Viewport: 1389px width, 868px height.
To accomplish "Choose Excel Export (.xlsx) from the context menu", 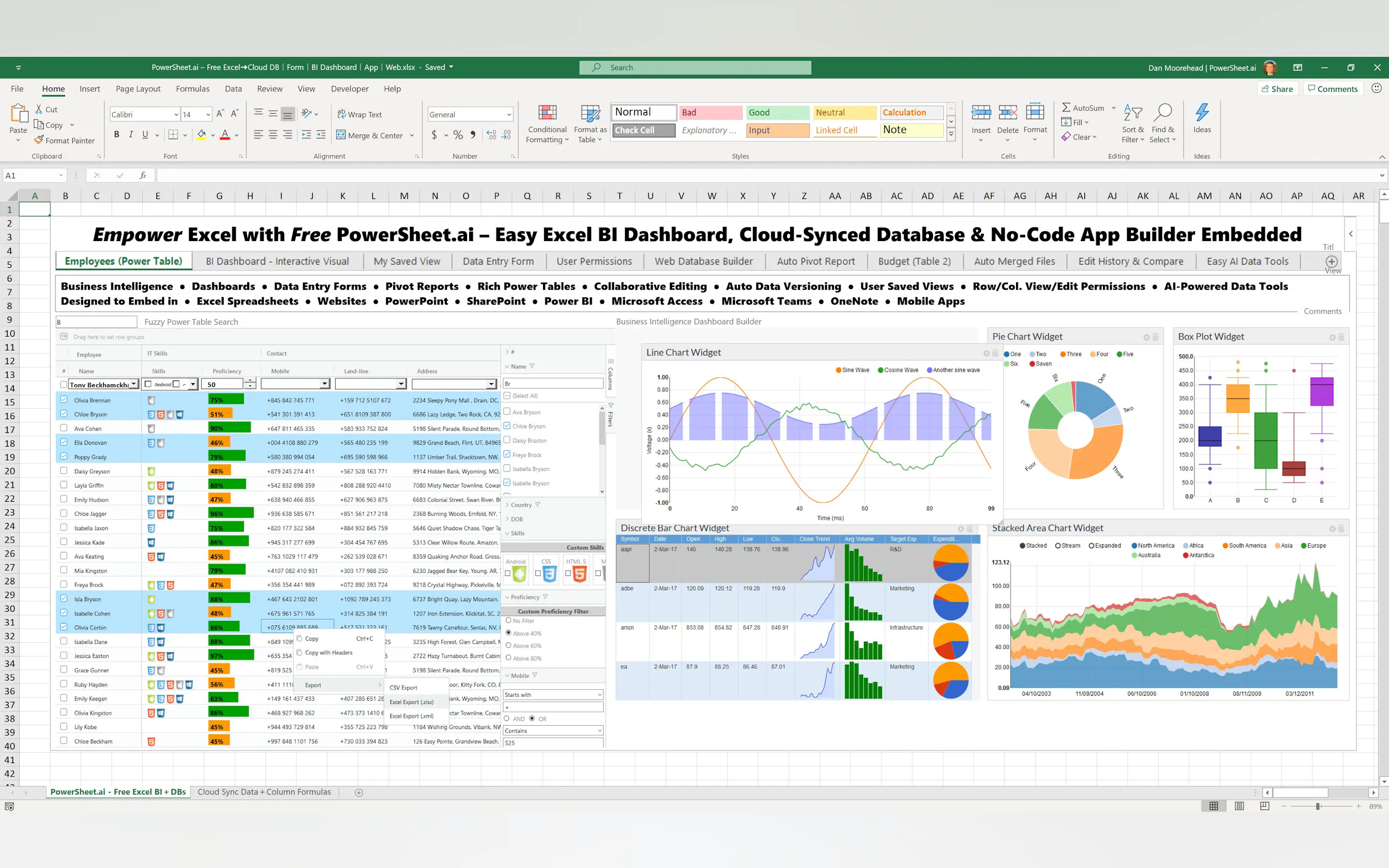I will pos(411,701).
